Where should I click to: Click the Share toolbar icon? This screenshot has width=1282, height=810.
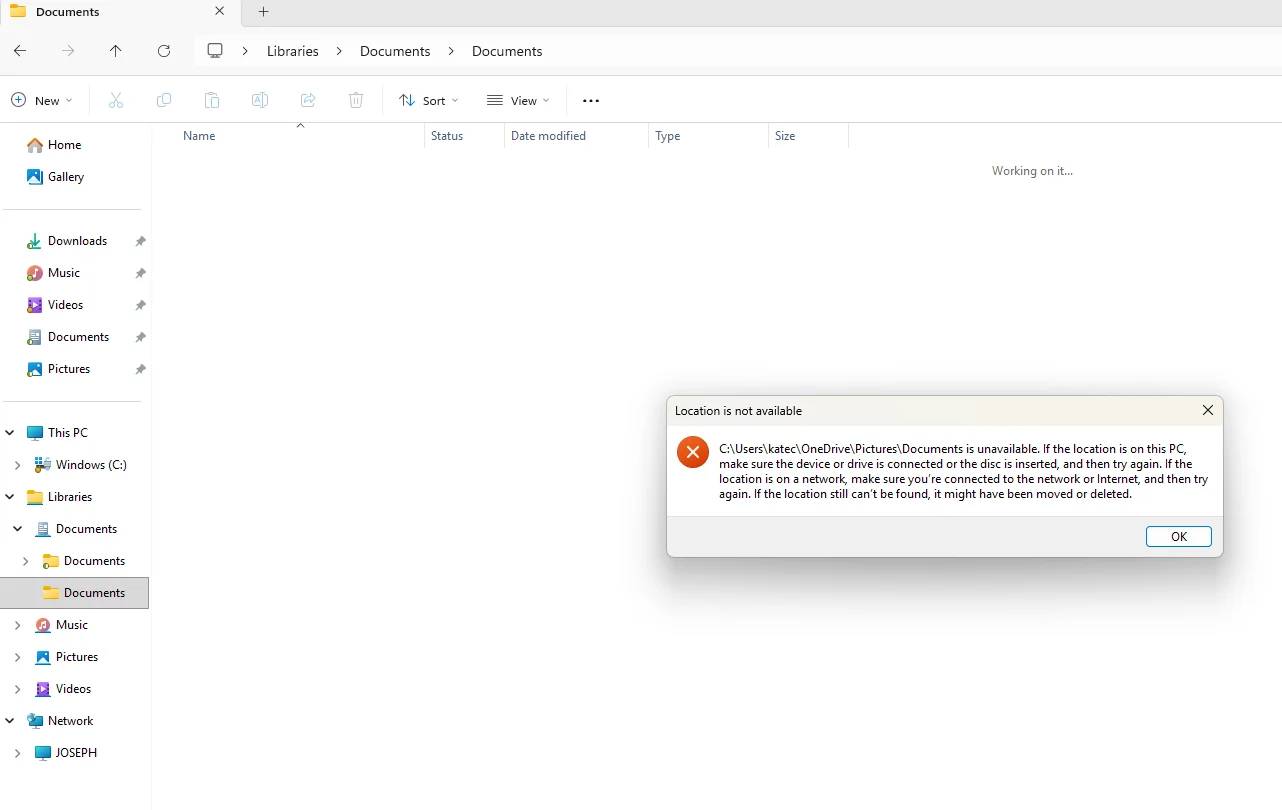coord(308,100)
